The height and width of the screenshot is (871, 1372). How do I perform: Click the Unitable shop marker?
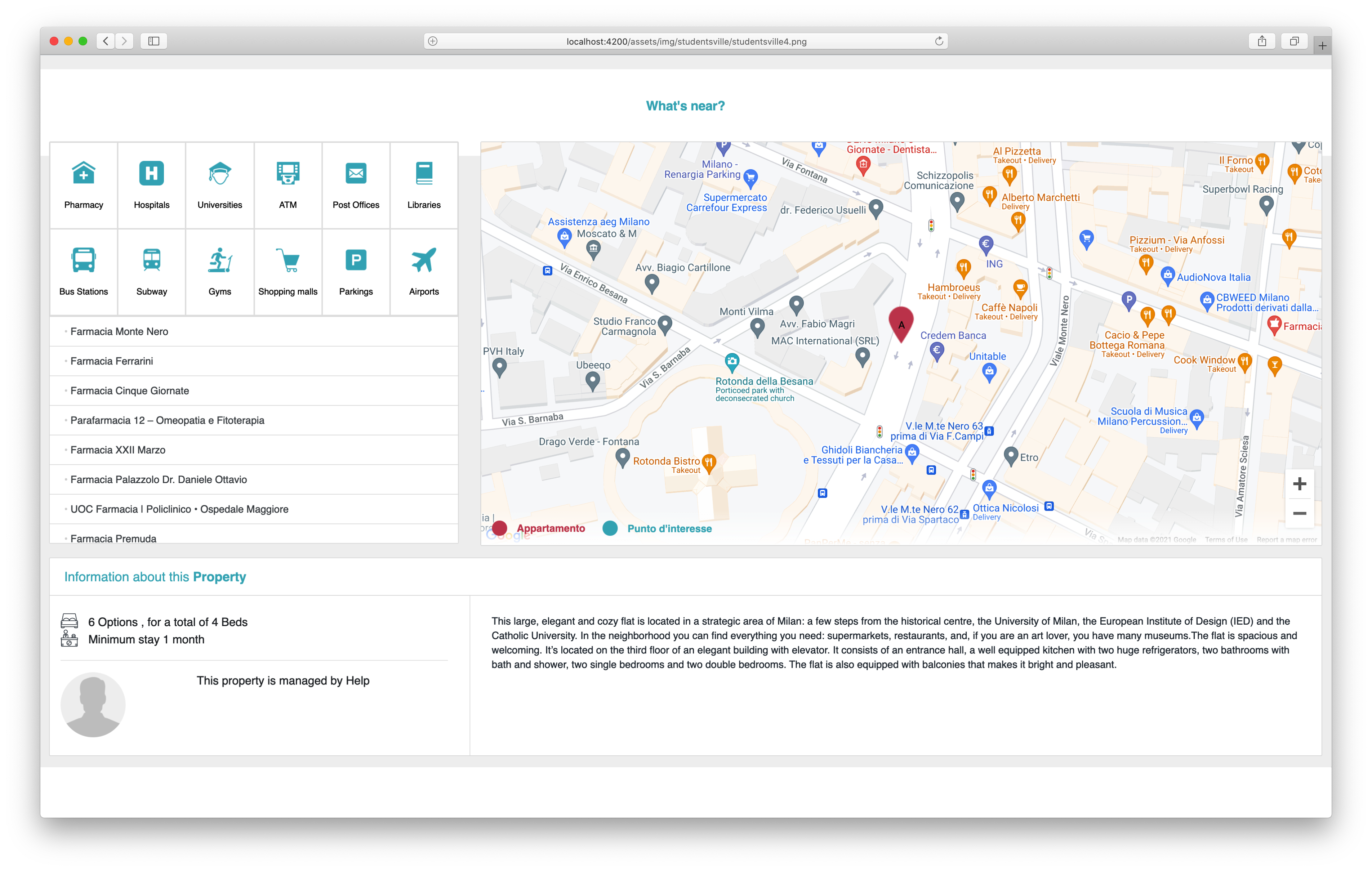pyautogui.click(x=990, y=372)
